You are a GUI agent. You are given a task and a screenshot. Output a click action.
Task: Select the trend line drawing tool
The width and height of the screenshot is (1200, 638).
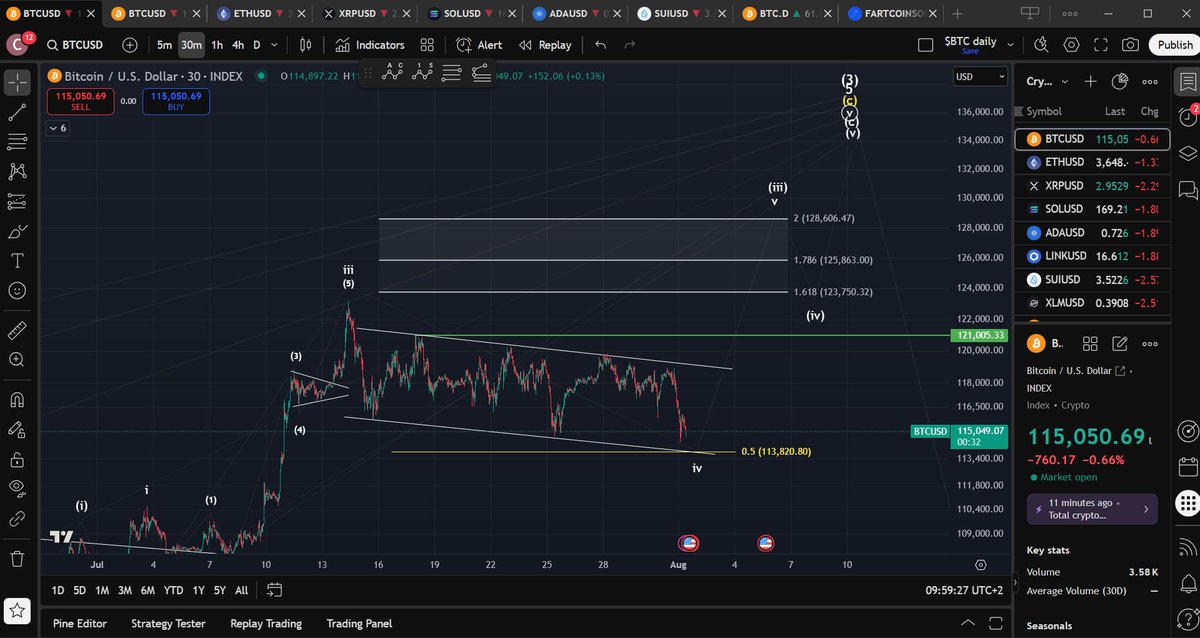(17, 112)
